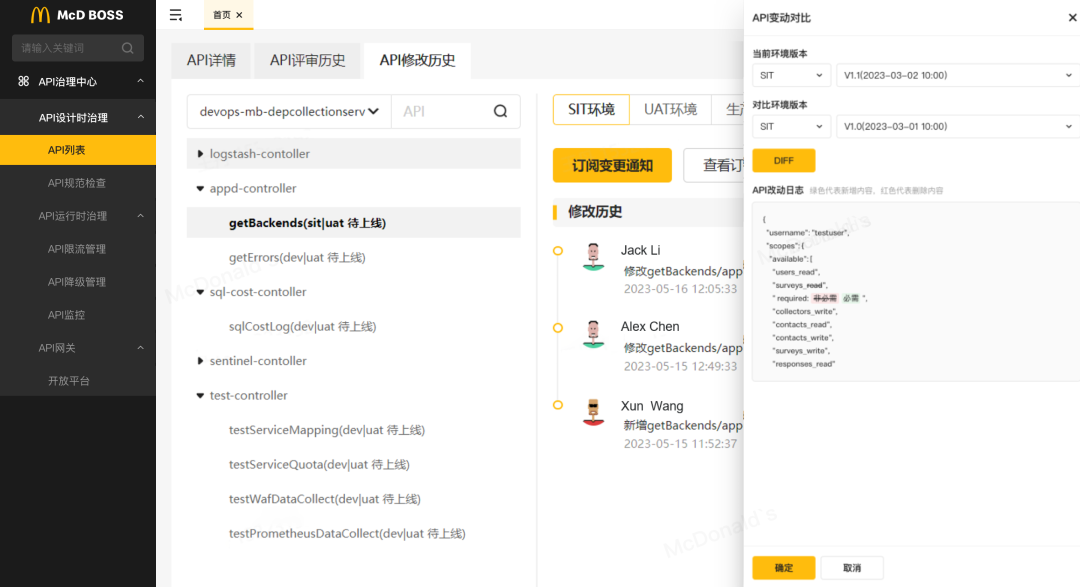Viewport: 1080px width, 587px height.
Task: Click the McDonald's logo icon
Action: pyautogui.click(x=40, y=14)
